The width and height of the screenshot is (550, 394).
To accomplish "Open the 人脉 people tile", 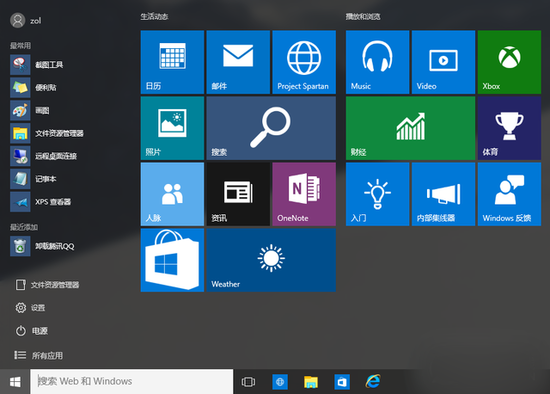I will (172, 194).
